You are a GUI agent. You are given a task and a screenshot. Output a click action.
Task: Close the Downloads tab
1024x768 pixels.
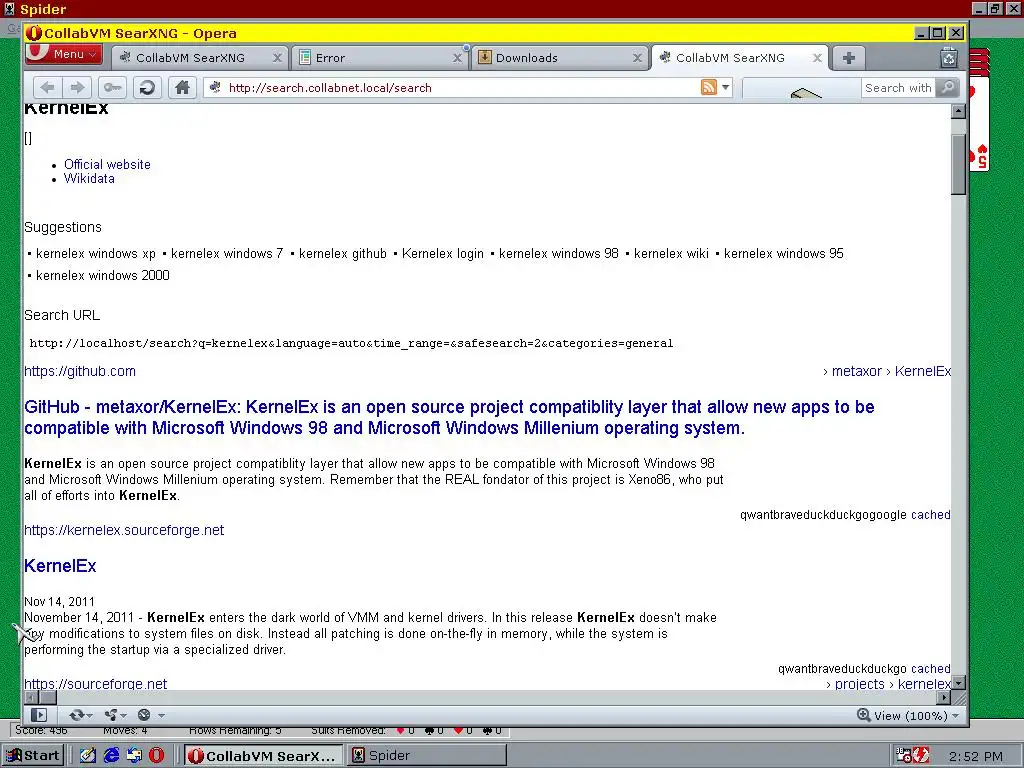click(637, 58)
